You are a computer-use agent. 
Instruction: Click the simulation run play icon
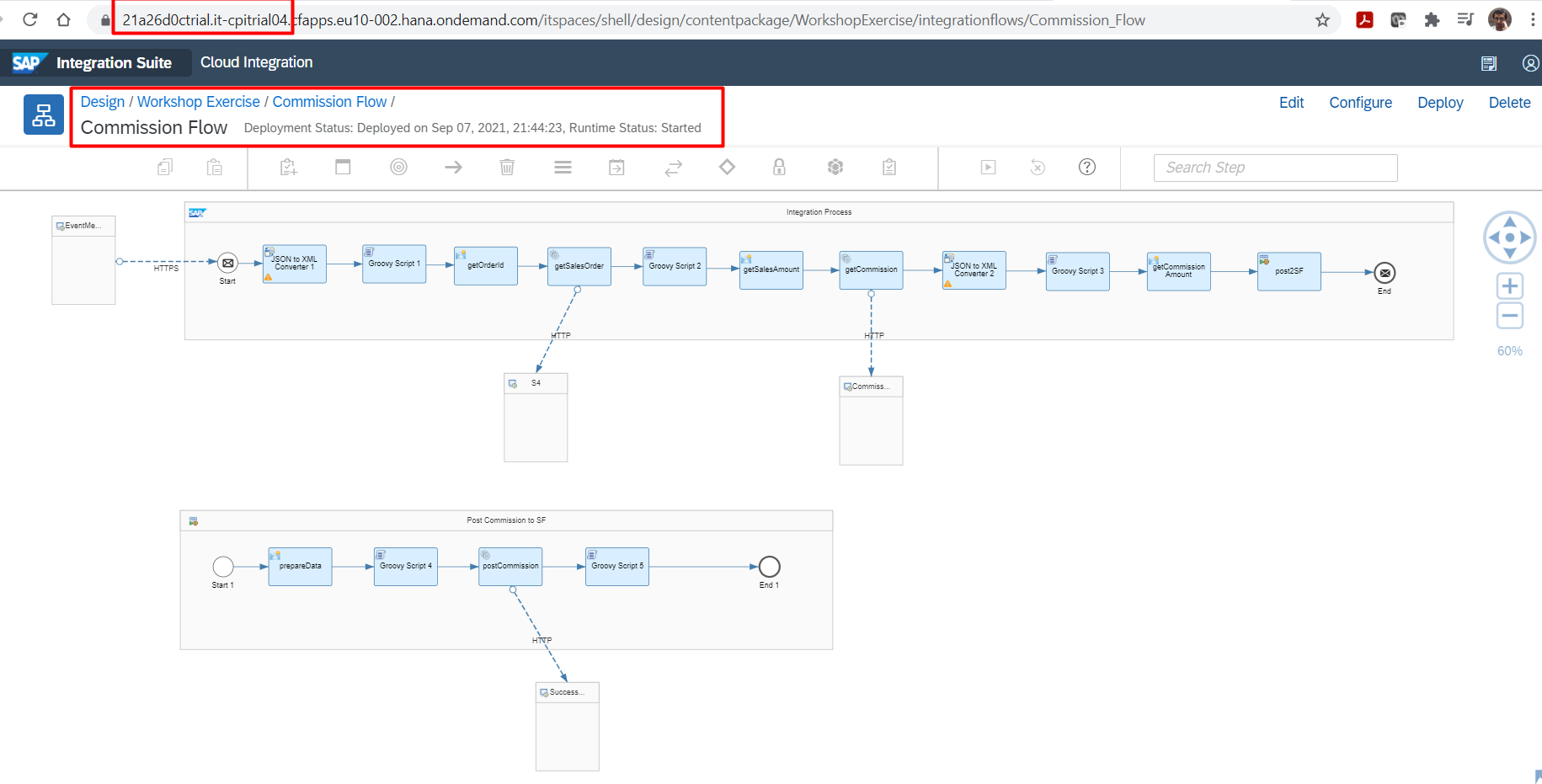click(x=989, y=167)
